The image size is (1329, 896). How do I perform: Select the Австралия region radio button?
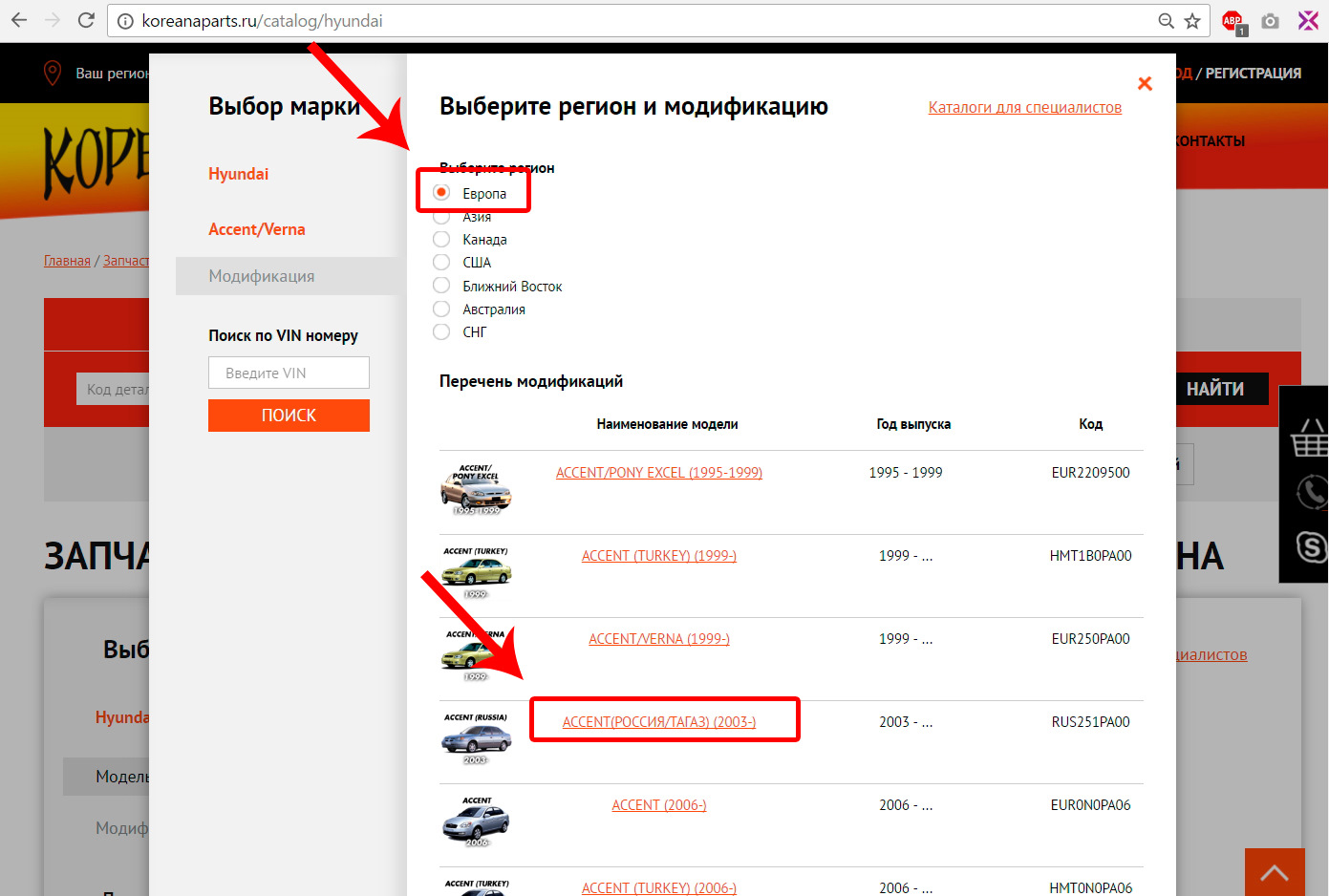click(441, 309)
